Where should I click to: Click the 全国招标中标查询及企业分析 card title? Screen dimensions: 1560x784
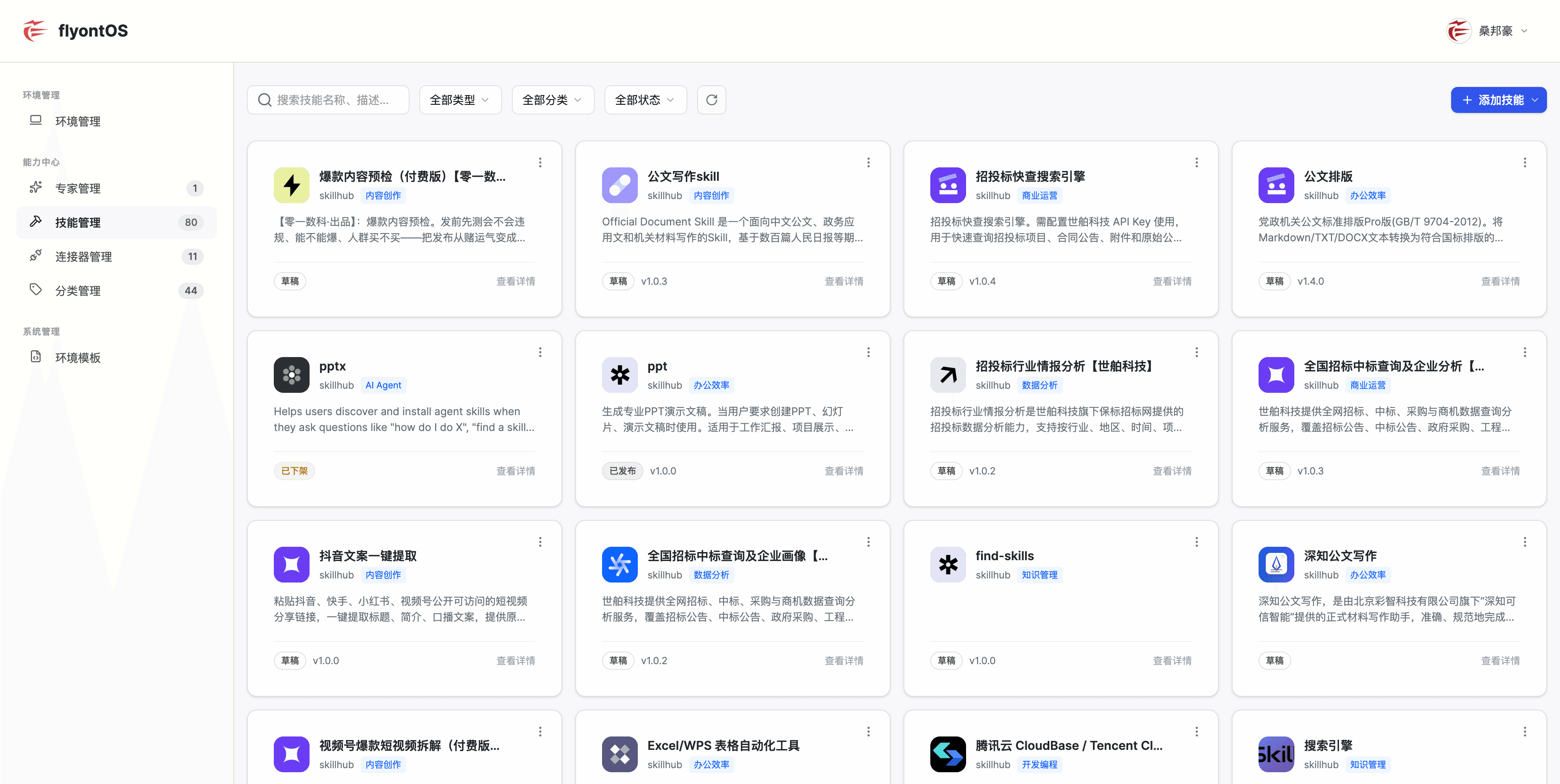coord(1393,366)
